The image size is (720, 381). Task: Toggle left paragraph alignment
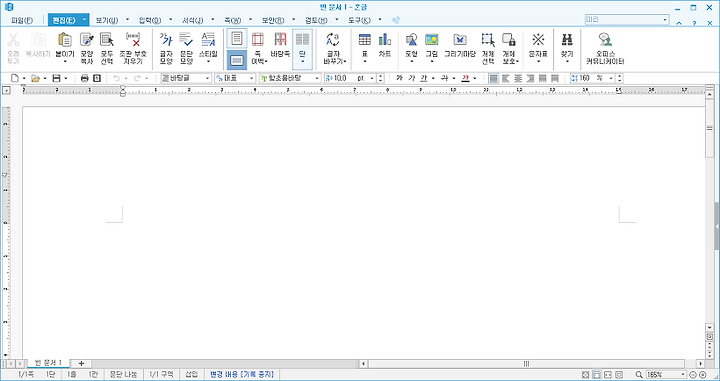tap(506, 78)
